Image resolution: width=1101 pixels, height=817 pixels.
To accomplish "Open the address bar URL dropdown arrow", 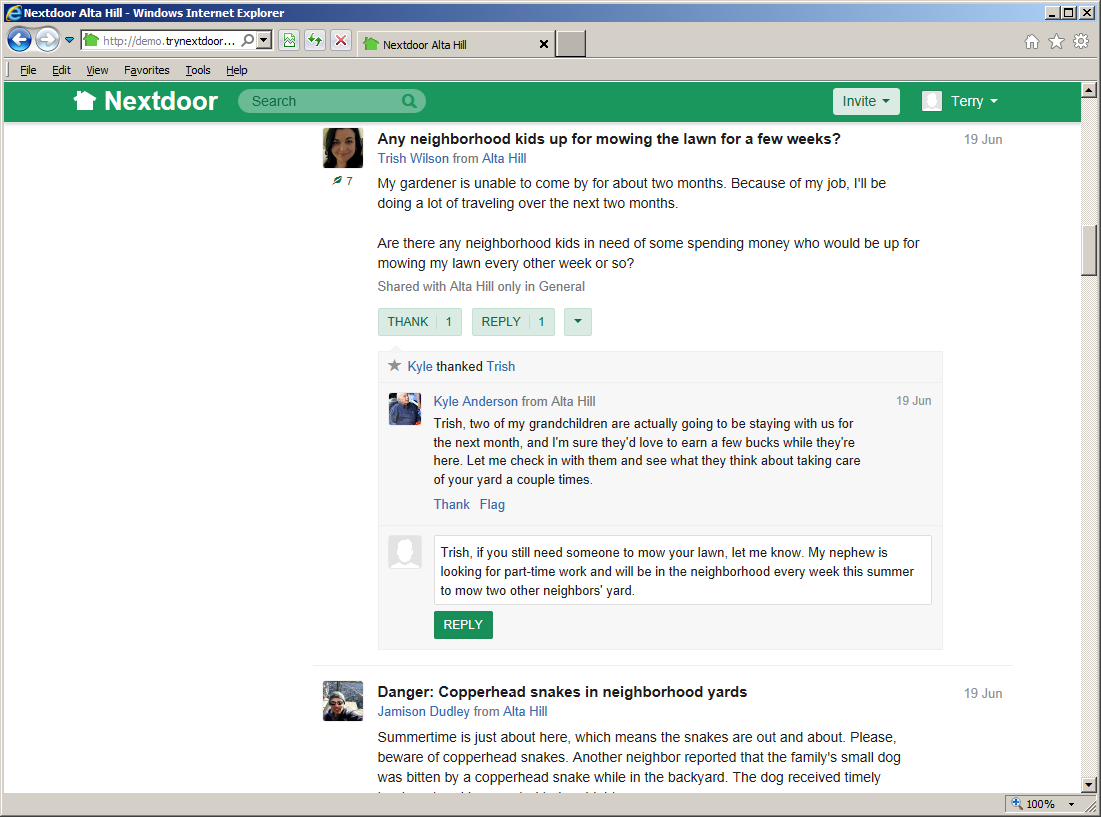I will click(x=264, y=41).
